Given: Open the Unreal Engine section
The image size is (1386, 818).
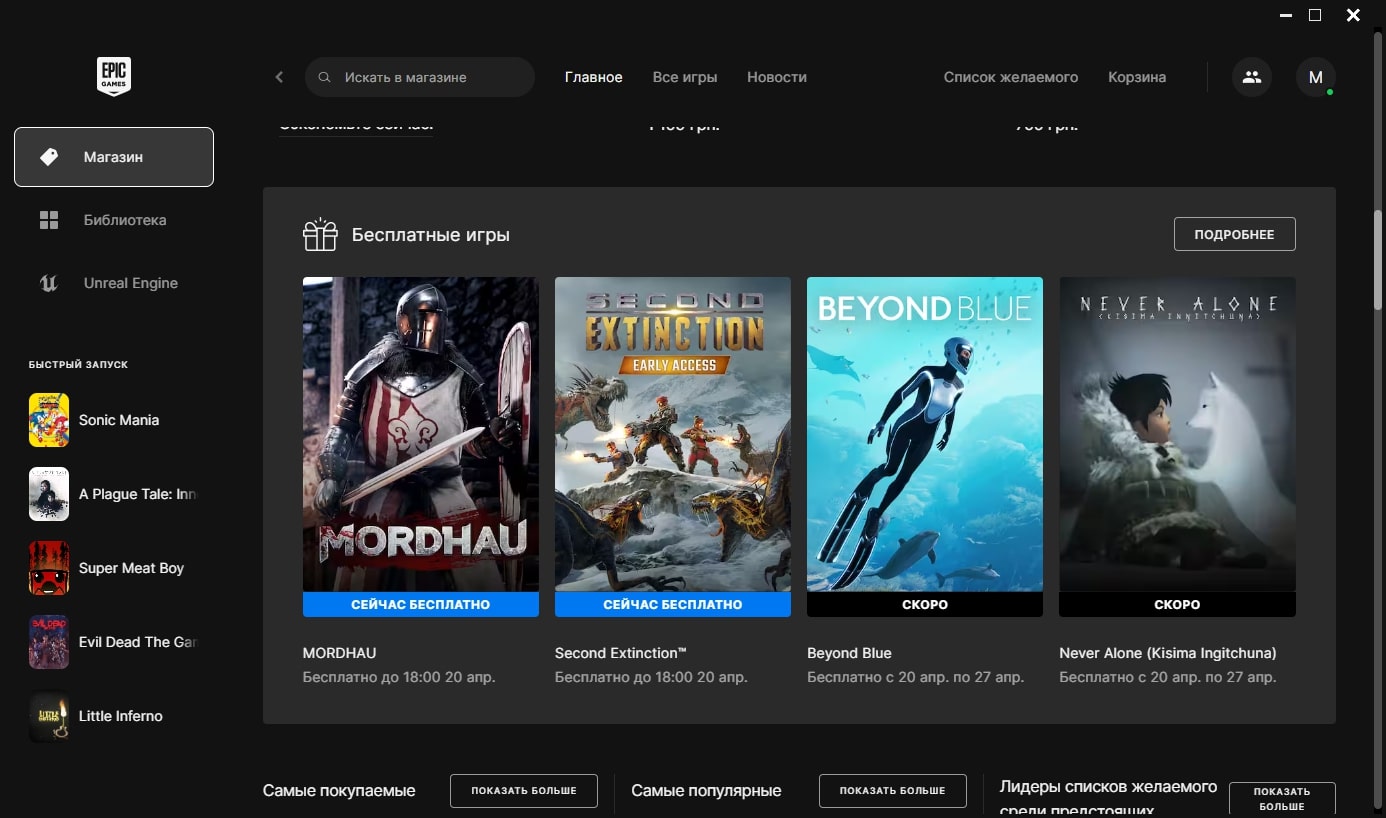Looking at the screenshot, I should (114, 283).
